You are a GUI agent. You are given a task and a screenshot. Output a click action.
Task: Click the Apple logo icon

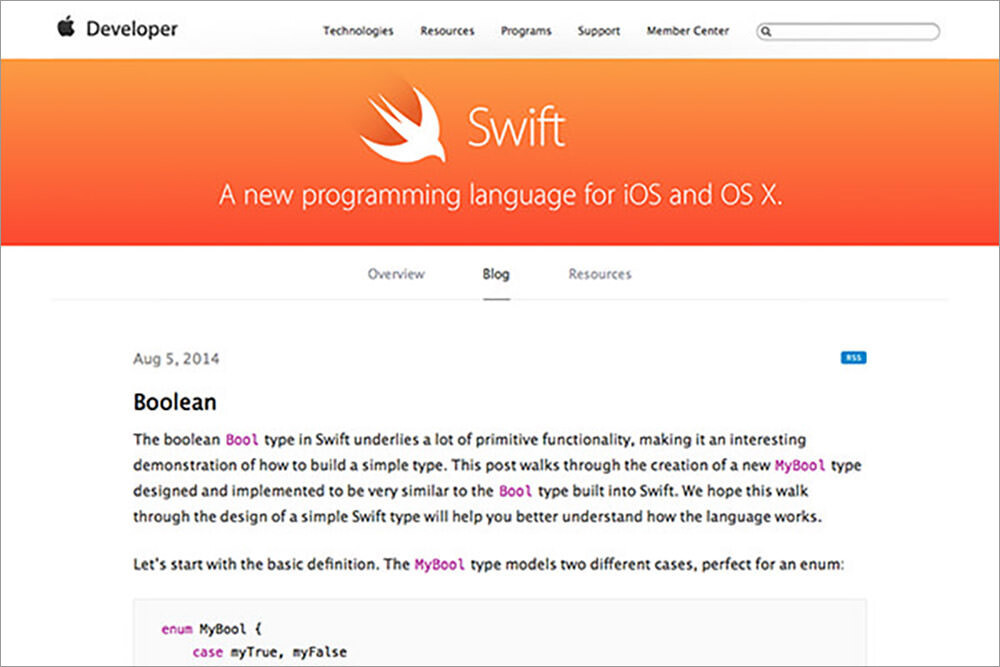66,28
